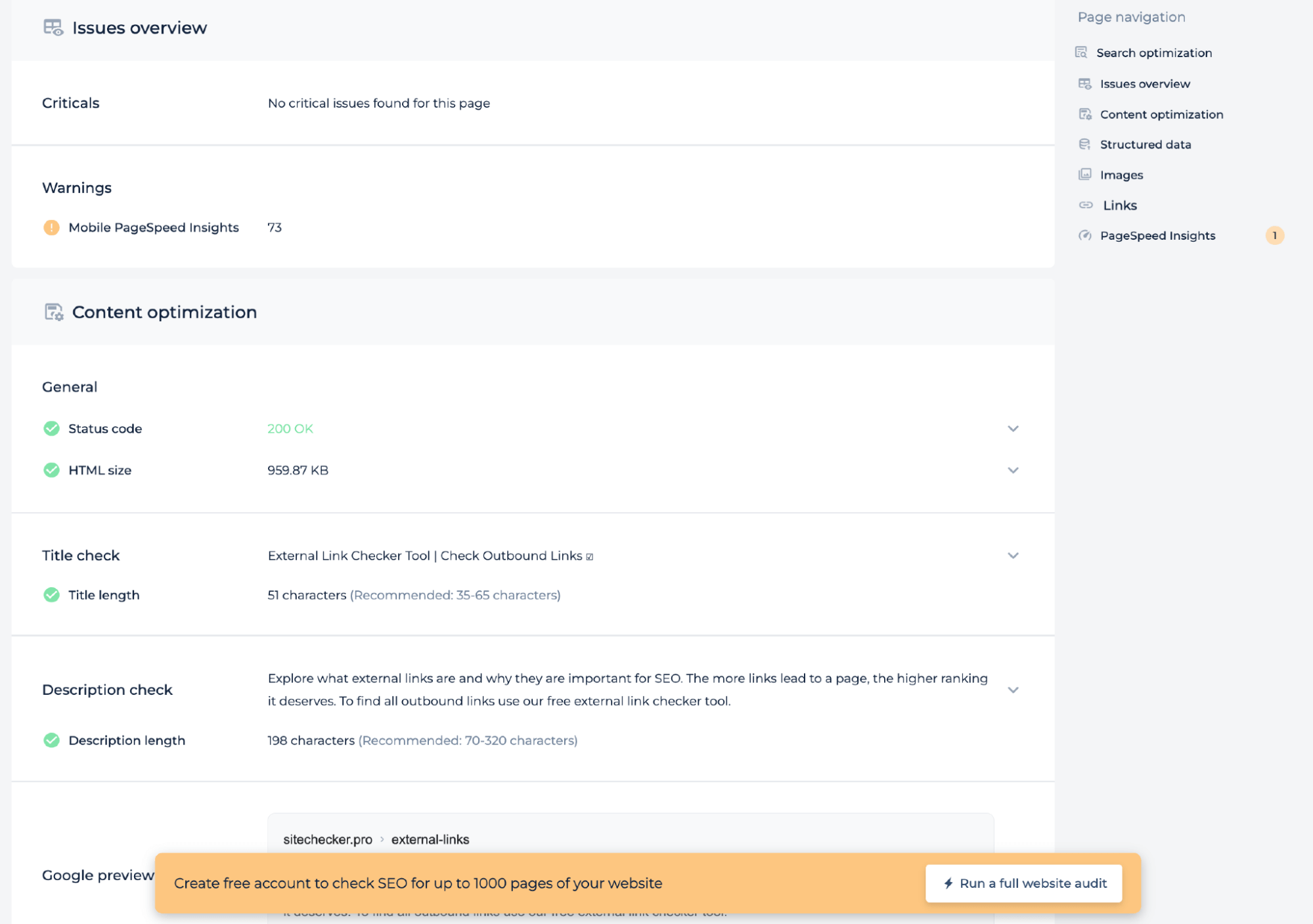Jump to Issues overview in page navigation
The image size is (1313, 924).
click(x=1145, y=83)
